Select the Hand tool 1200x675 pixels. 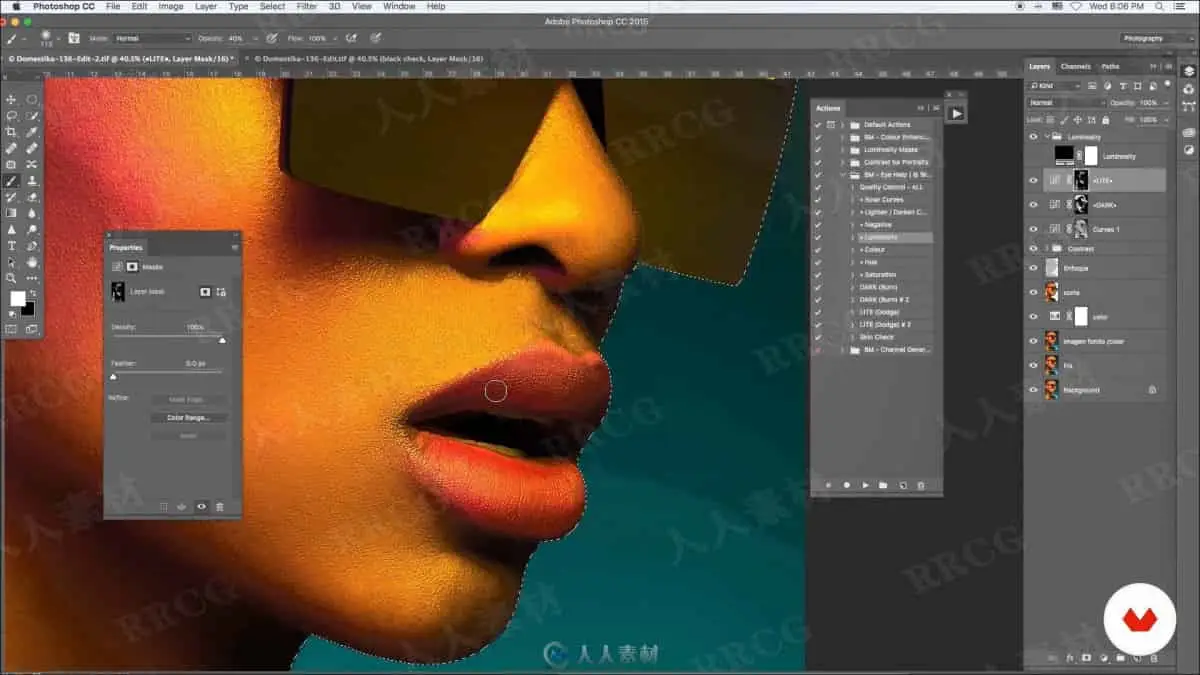33,262
